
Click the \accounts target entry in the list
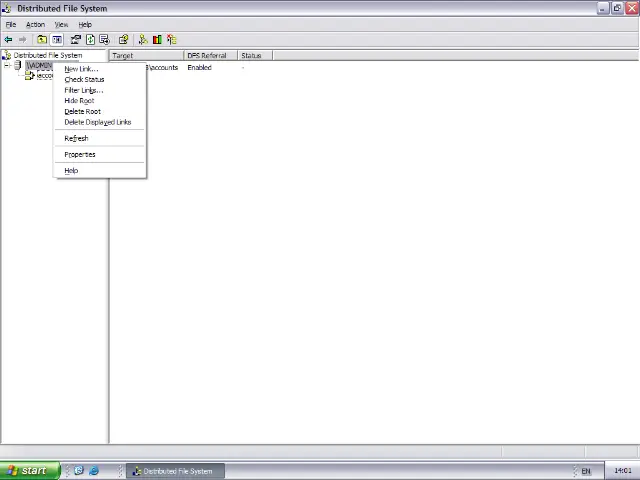pos(162,68)
